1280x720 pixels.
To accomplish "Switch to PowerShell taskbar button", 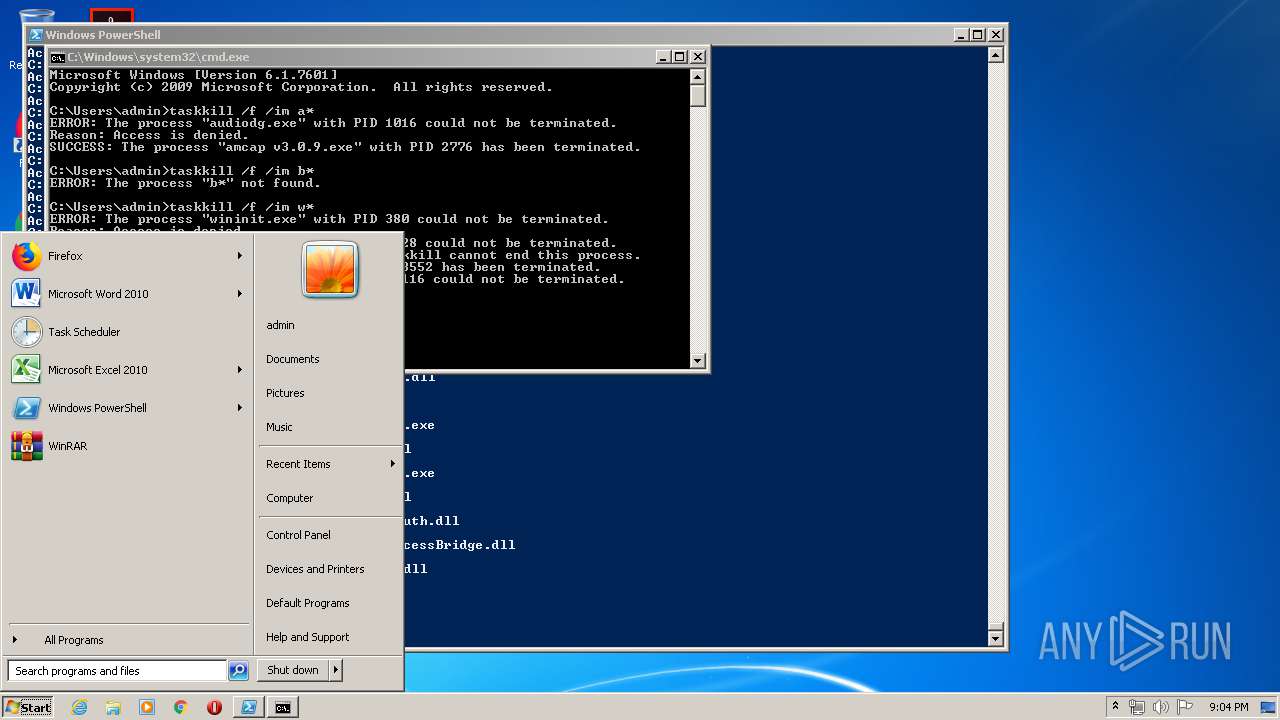I will tap(248, 707).
